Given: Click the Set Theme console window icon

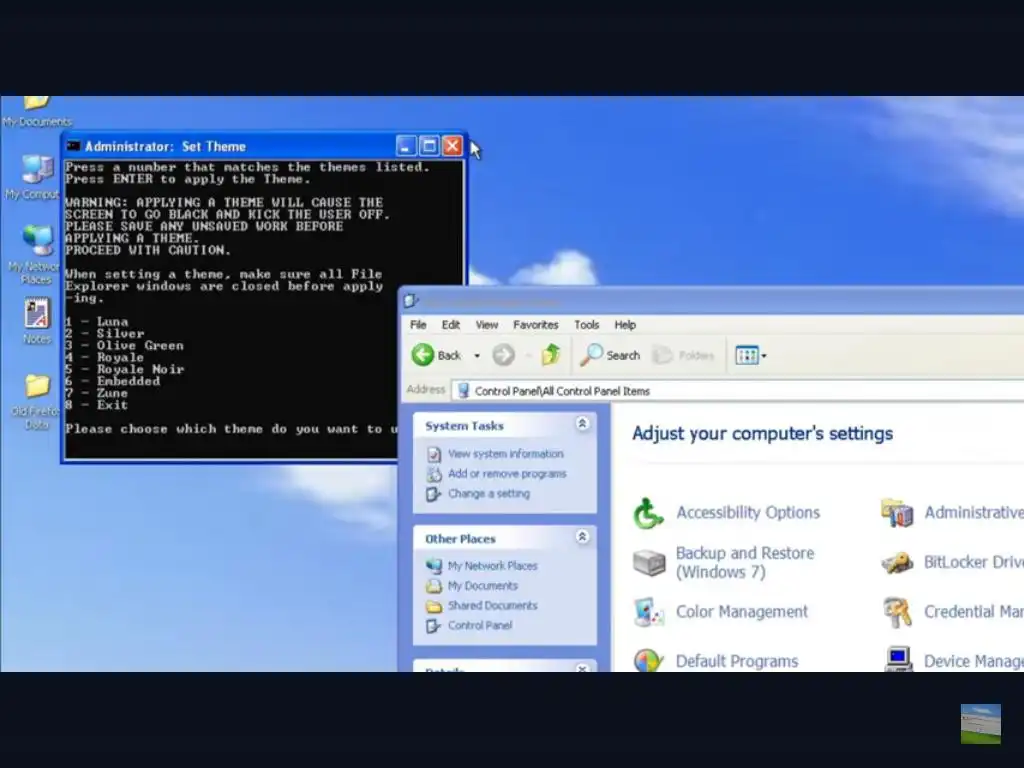Looking at the screenshot, I should click(x=74, y=146).
